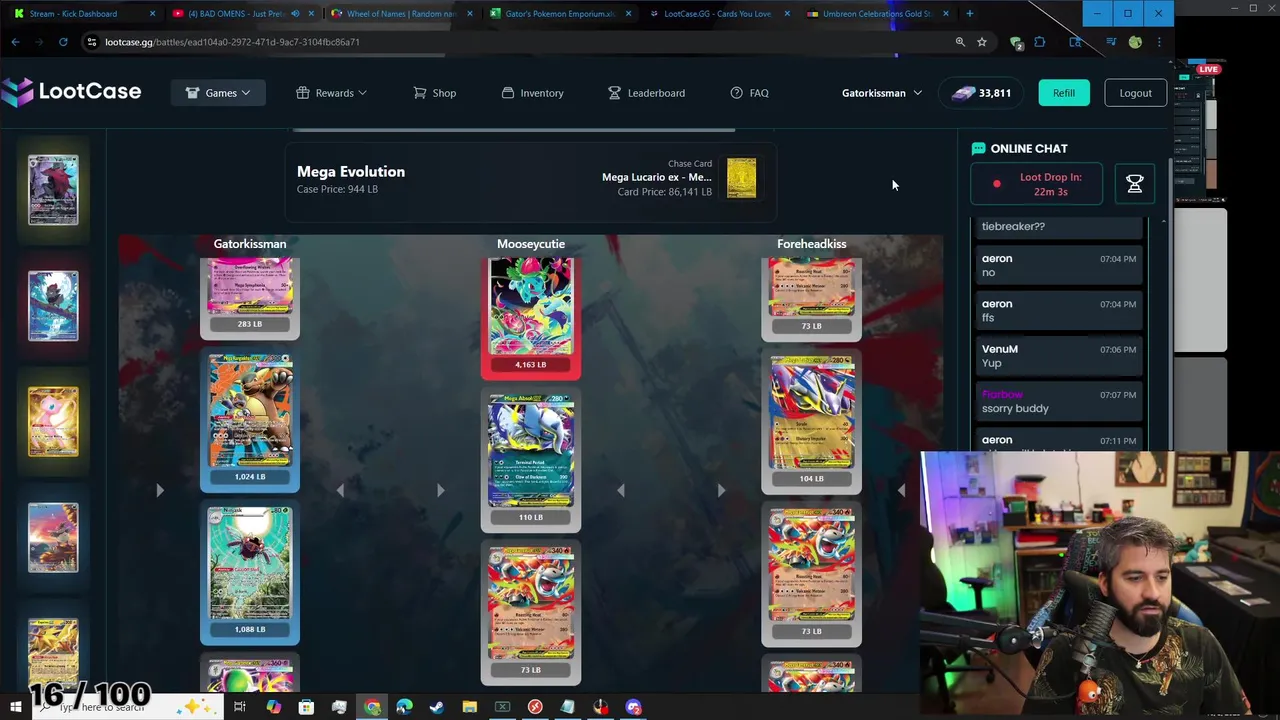Click the taskbar search box

128,707
